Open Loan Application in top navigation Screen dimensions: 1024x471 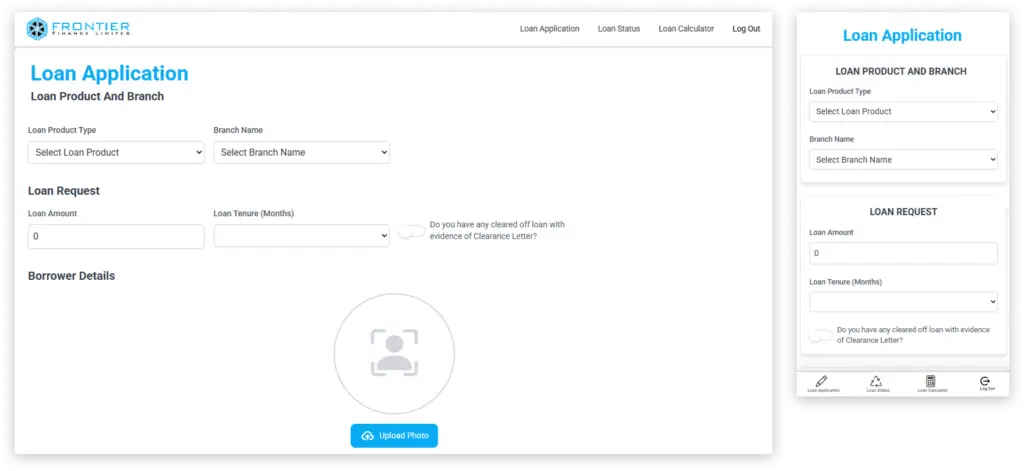(x=549, y=29)
